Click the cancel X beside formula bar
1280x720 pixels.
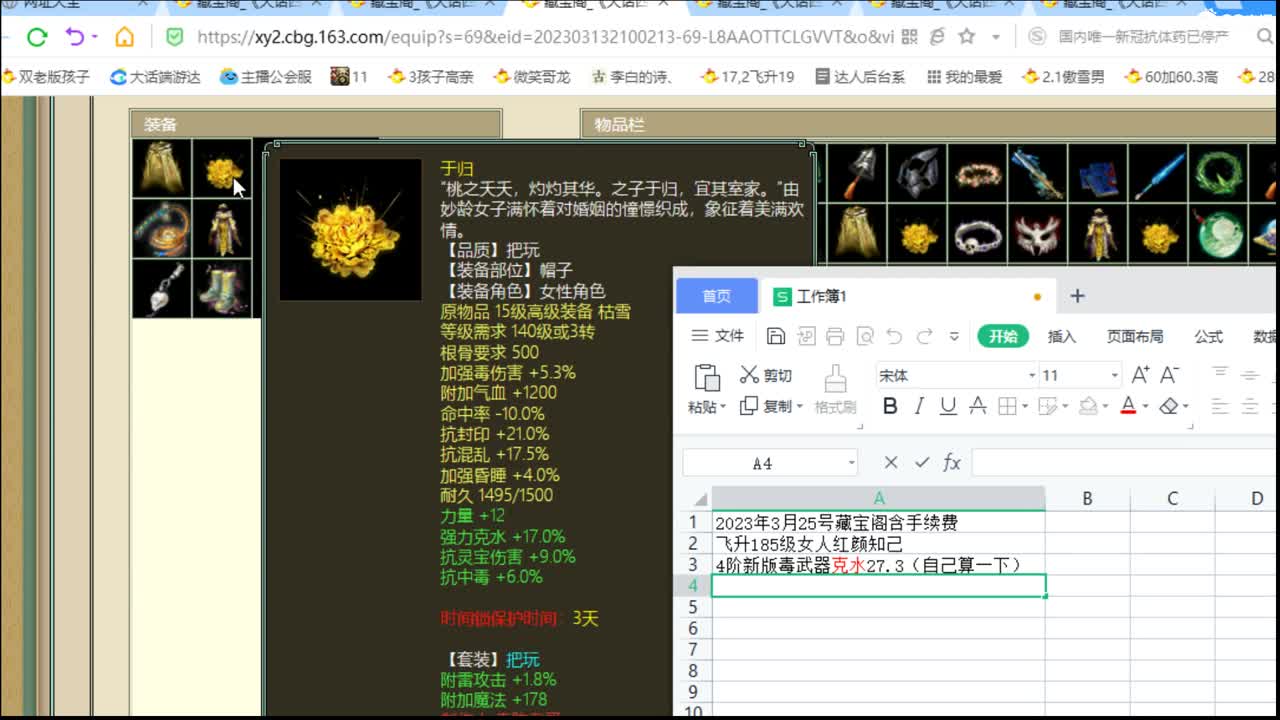coord(891,462)
